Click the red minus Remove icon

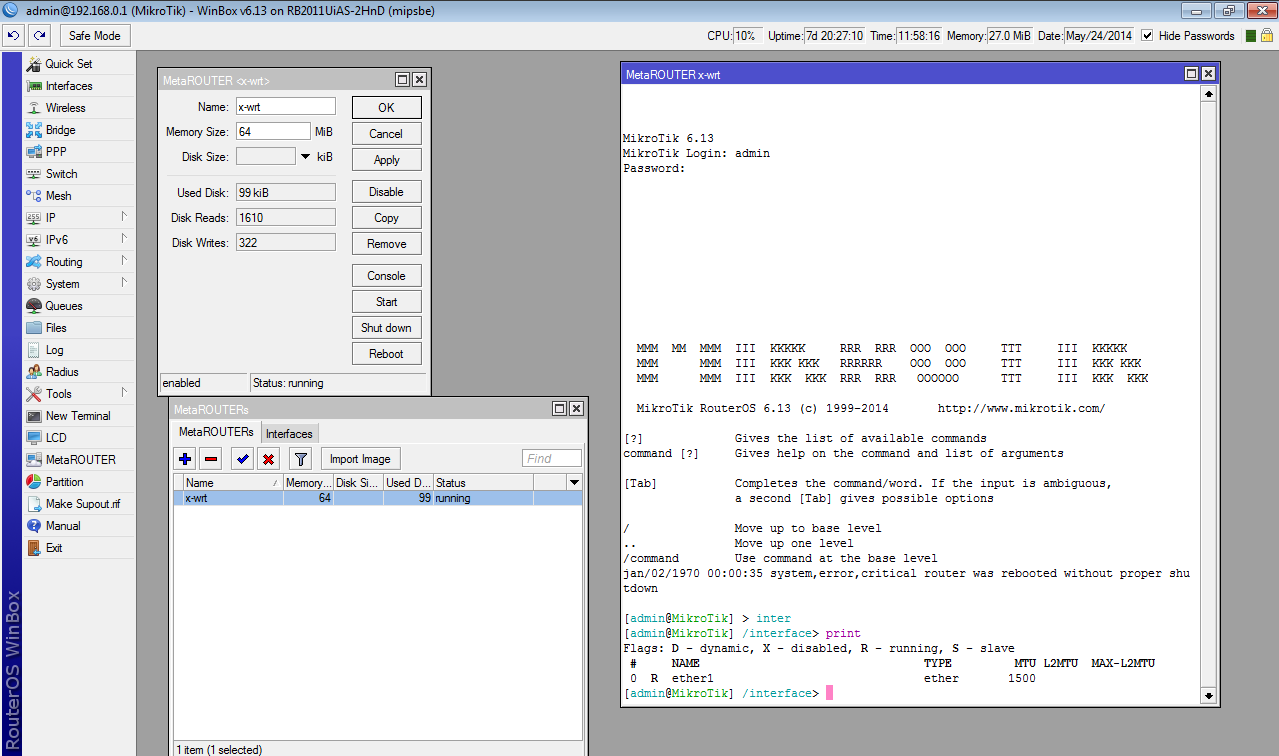pos(210,459)
